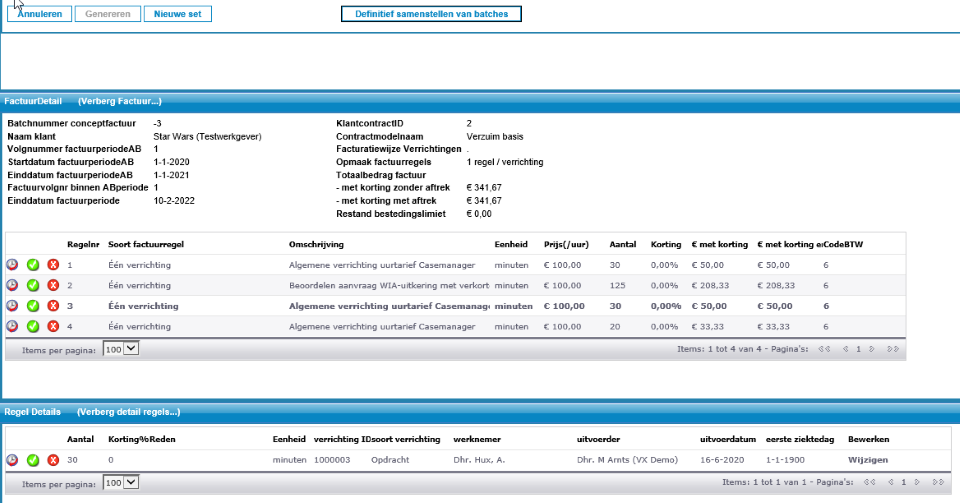
Task: Hide detail rows via Verberg detail regels
Action: coord(129,412)
